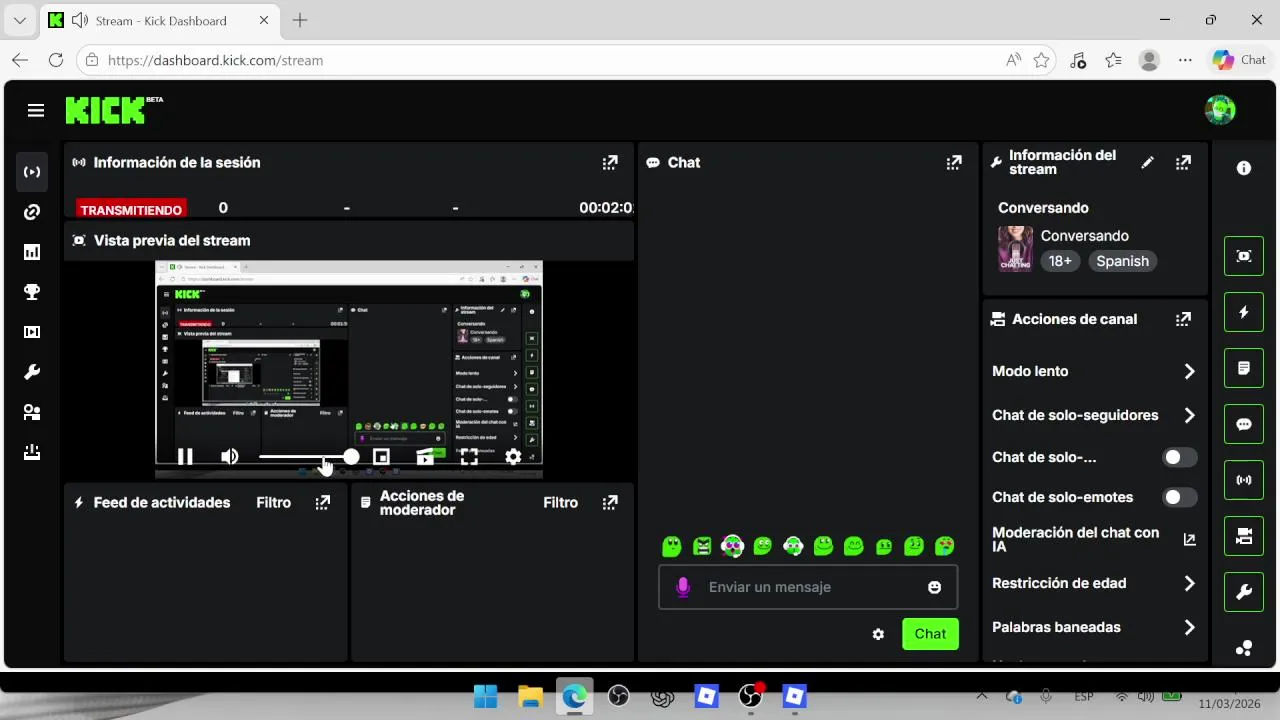The image size is (1280, 720).
Task: Open File Explorer from the taskbar
Action: (x=530, y=696)
